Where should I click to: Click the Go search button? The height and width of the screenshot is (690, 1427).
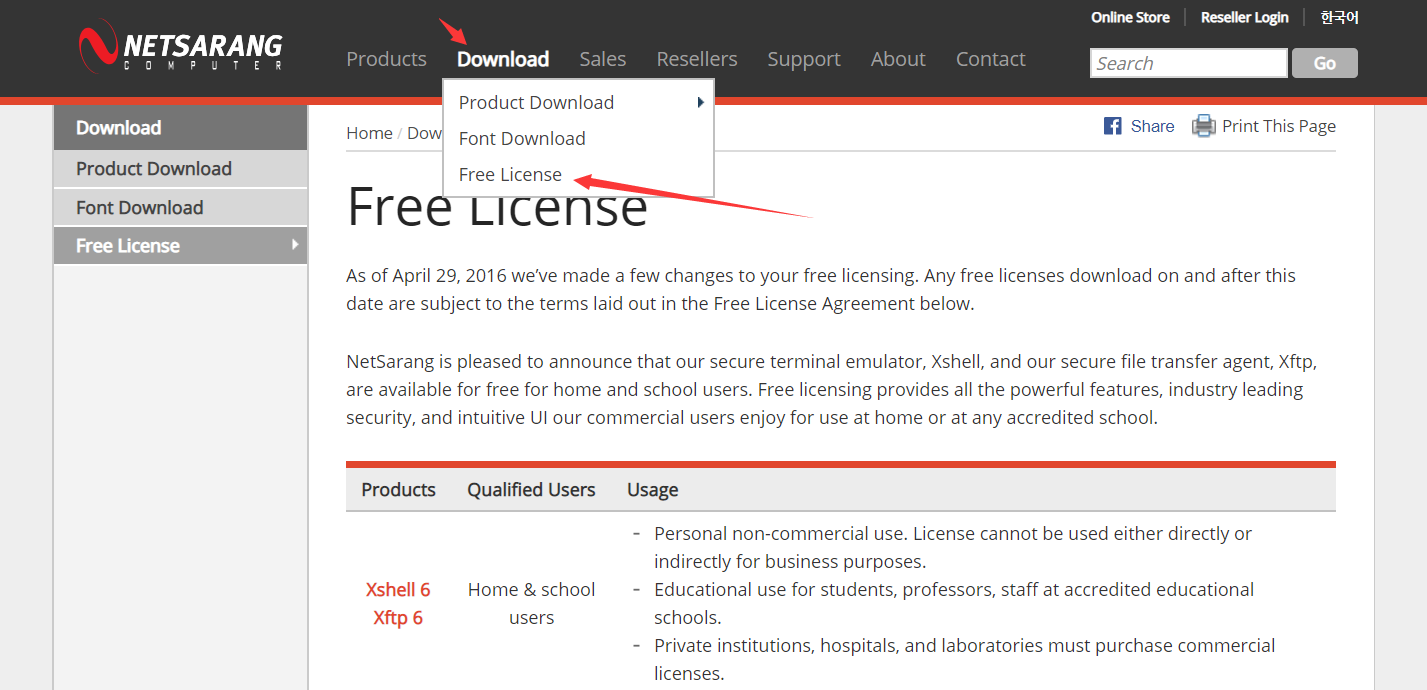click(1325, 63)
